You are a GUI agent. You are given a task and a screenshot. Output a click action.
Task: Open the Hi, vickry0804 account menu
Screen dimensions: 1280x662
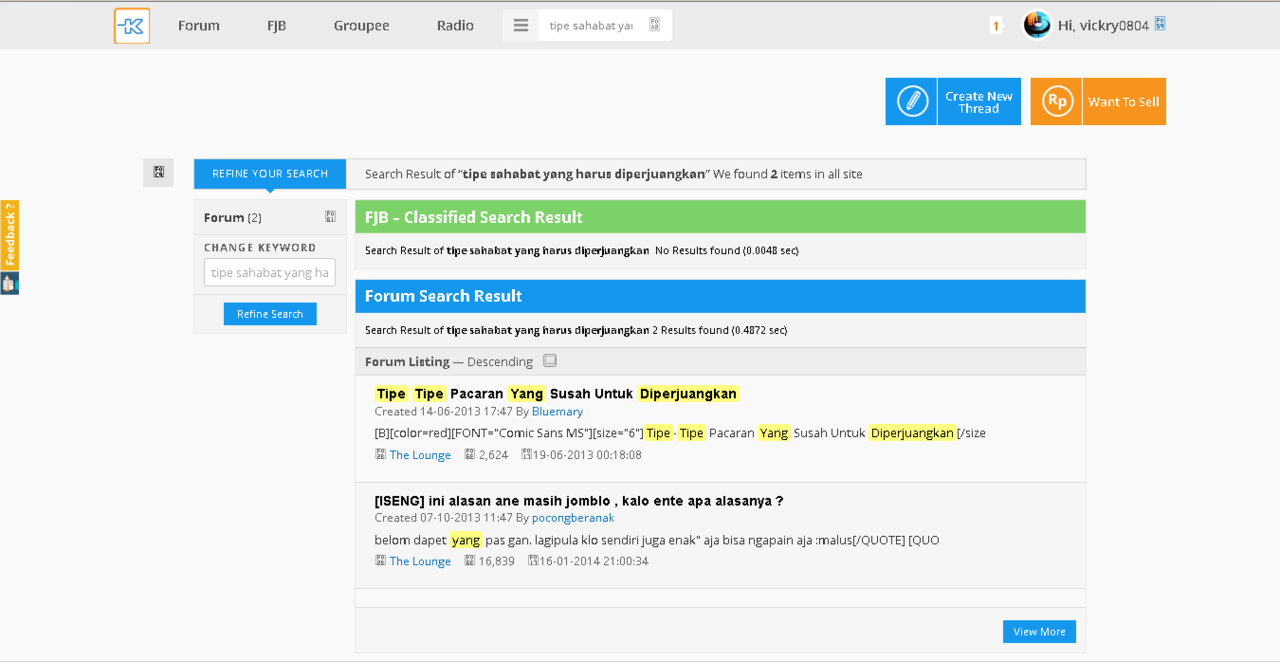[x=1103, y=25]
